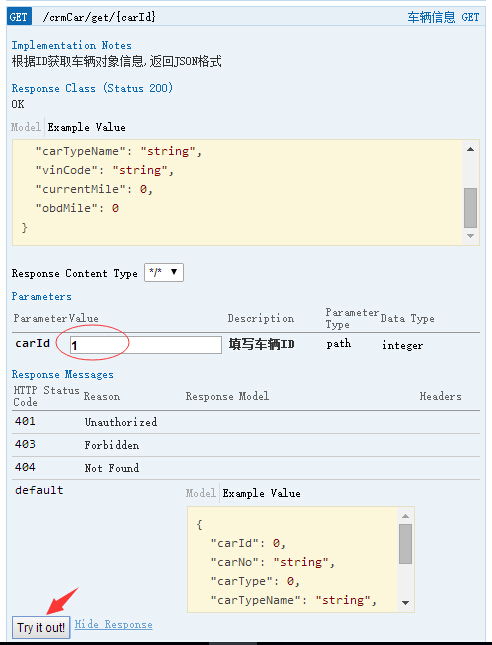Switch to the Model tab under Response Class
The image size is (492, 645).
[26, 127]
